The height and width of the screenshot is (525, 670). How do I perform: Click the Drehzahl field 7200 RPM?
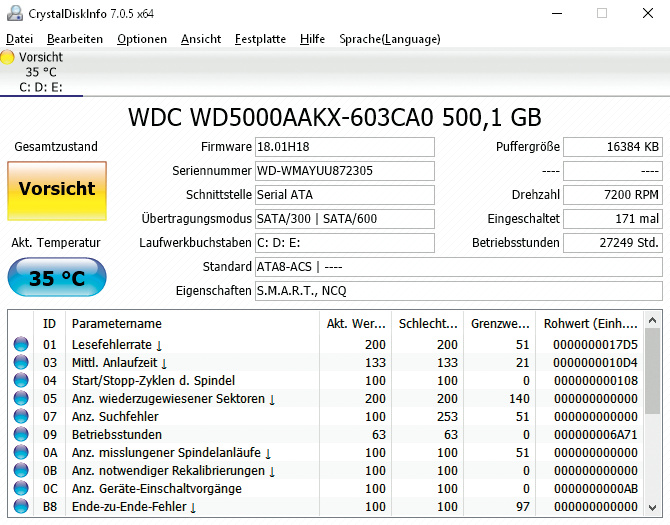613,195
